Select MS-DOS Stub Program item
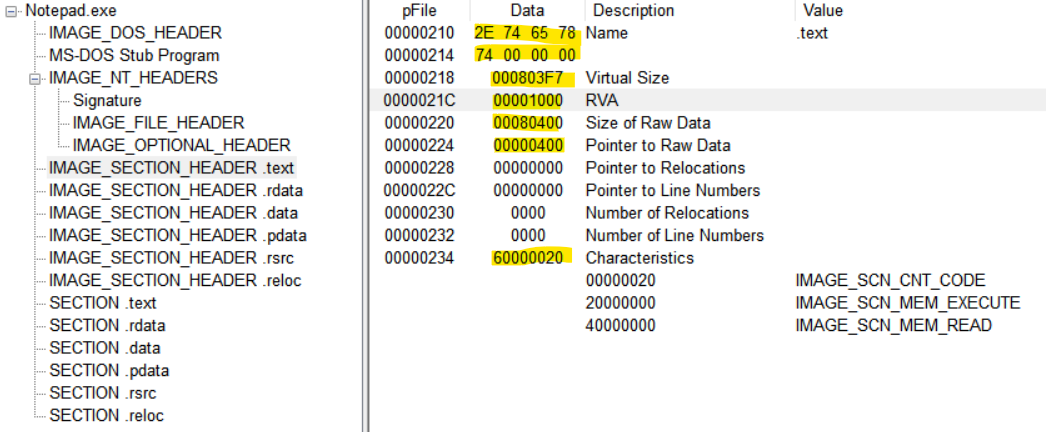Viewport: 1046px width, 432px height. pyautogui.click(x=134, y=55)
